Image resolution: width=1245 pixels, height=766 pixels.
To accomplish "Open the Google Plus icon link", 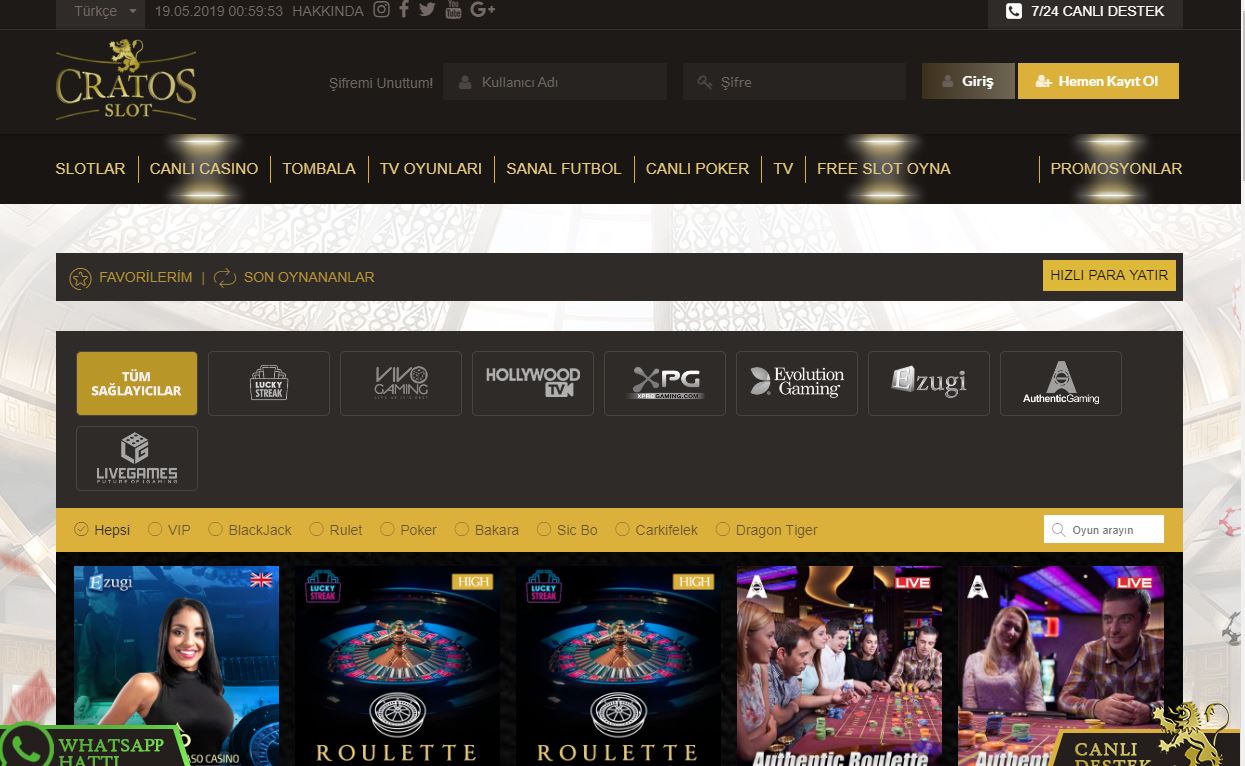I will (x=482, y=10).
